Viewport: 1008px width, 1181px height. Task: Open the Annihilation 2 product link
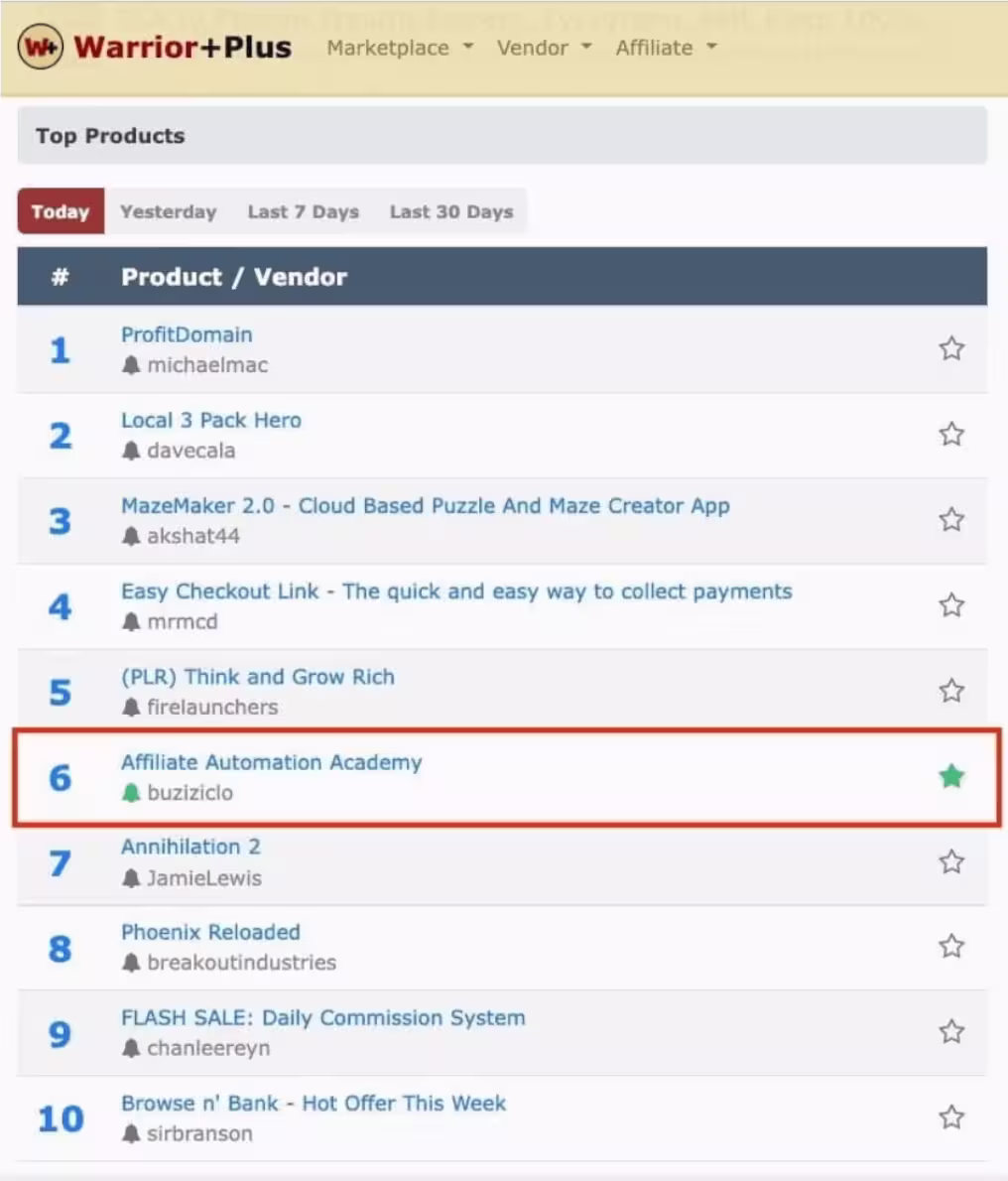point(191,847)
